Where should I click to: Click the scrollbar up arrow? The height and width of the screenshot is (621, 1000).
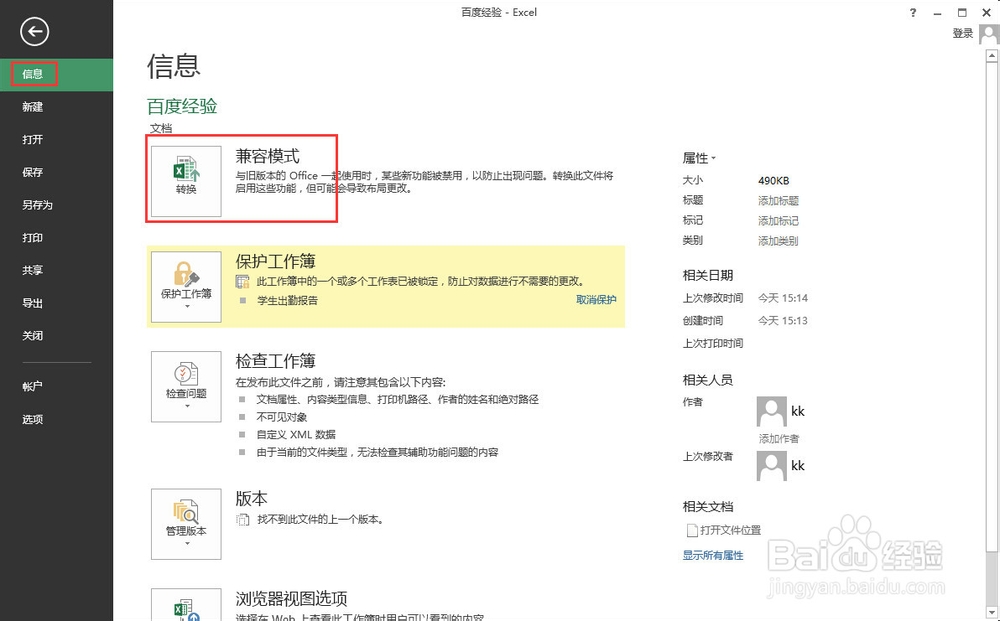click(991, 56)
